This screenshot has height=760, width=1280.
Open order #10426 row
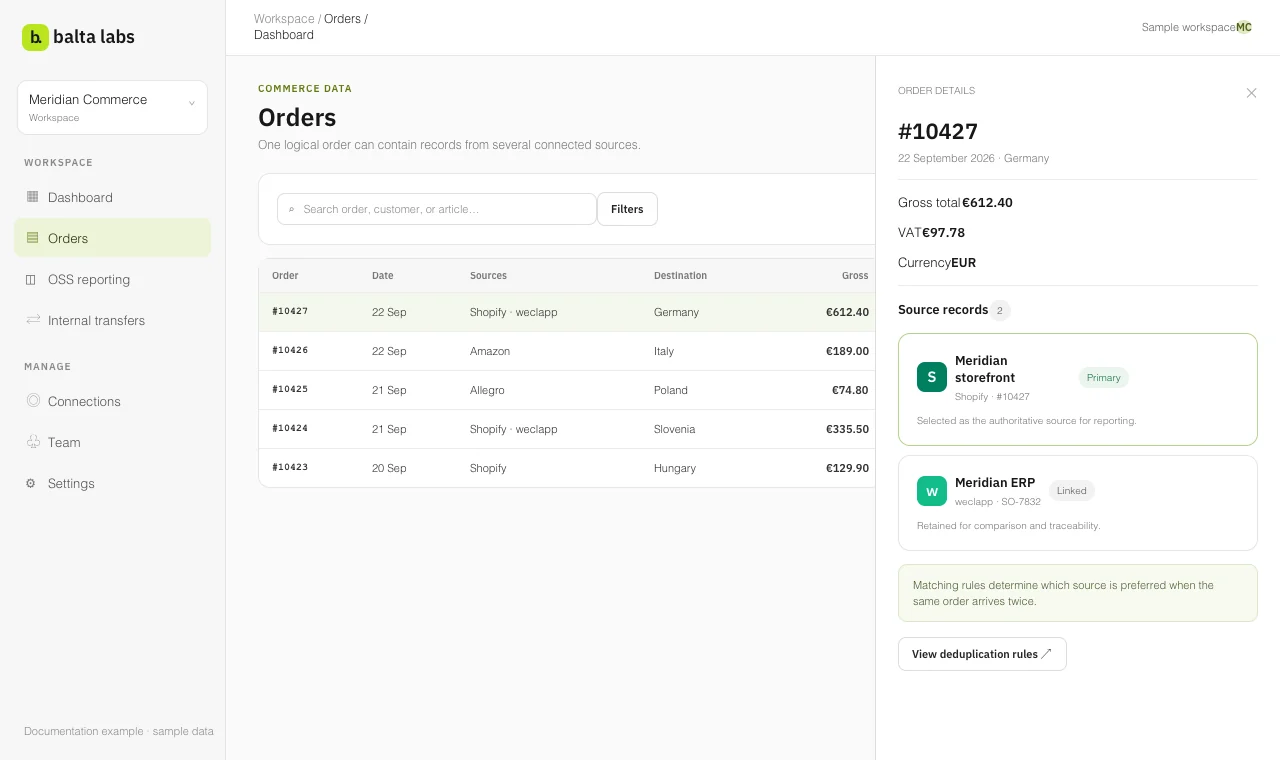(x=567, y=351)
